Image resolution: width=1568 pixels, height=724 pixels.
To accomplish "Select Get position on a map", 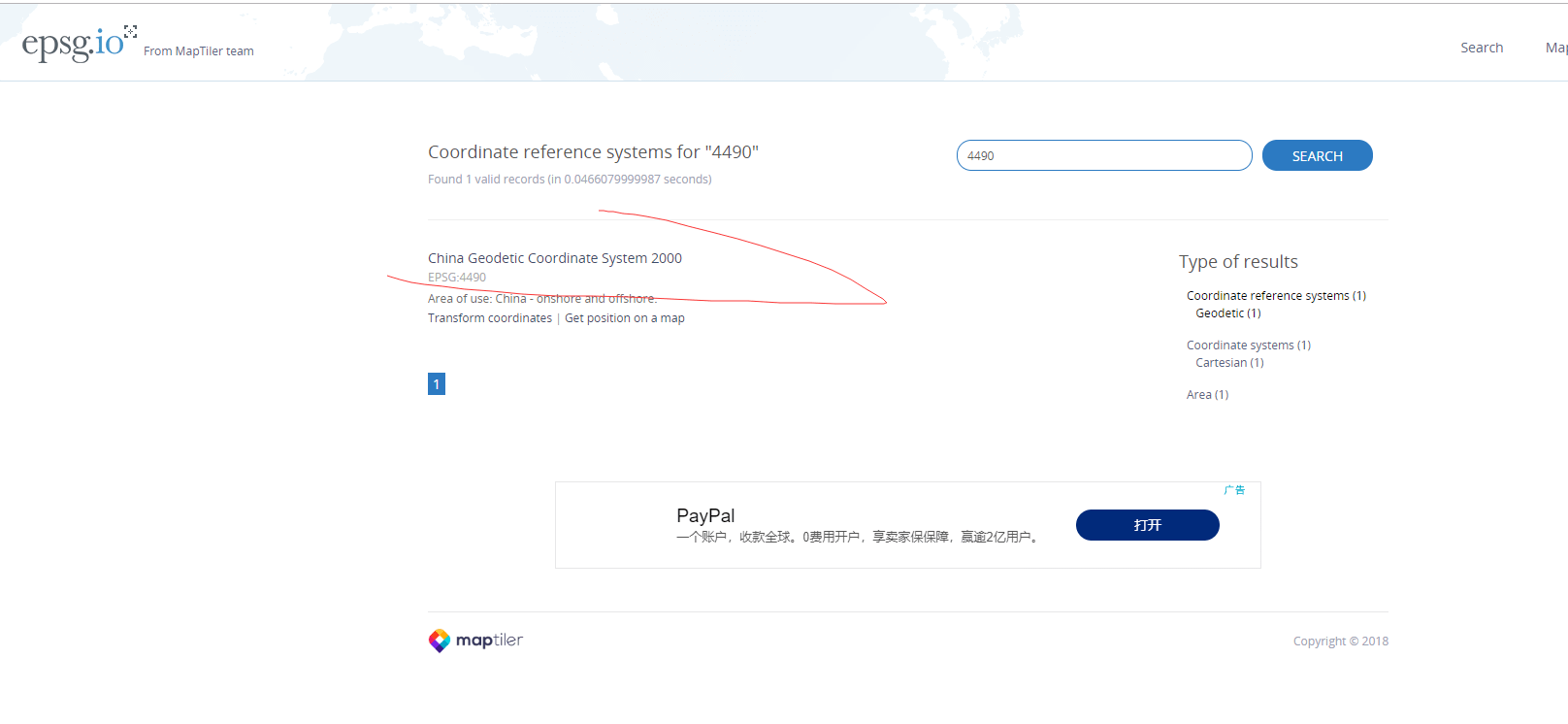I will (x=624, y=318).
